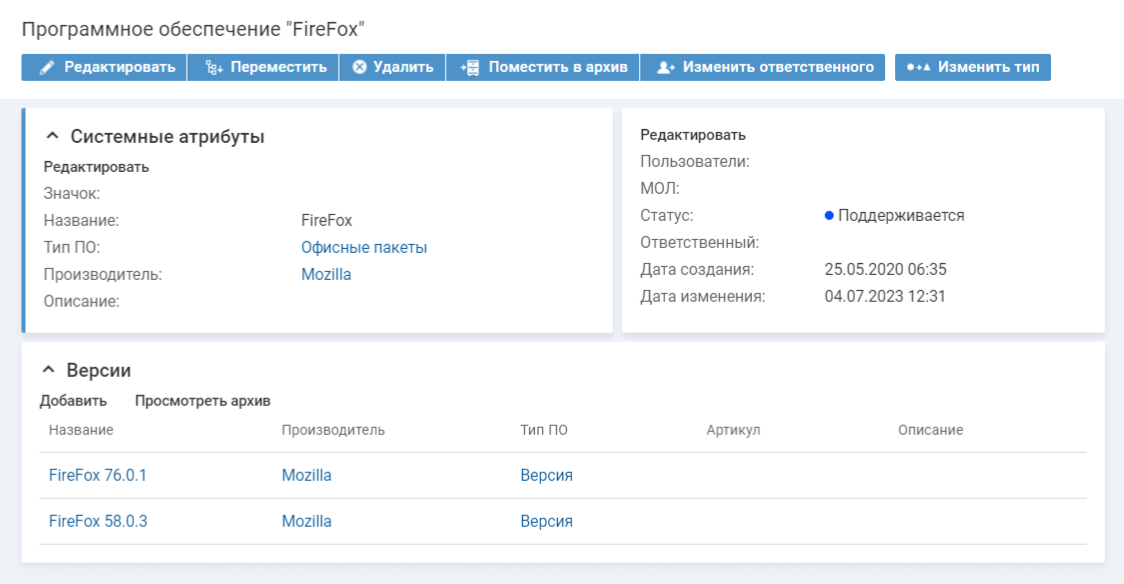Image resolution: width=1124 pixels, height=584 pixels.
Task: Click the page title Программное обеспечение "FireFox"
Action: [x=193, y=29]
